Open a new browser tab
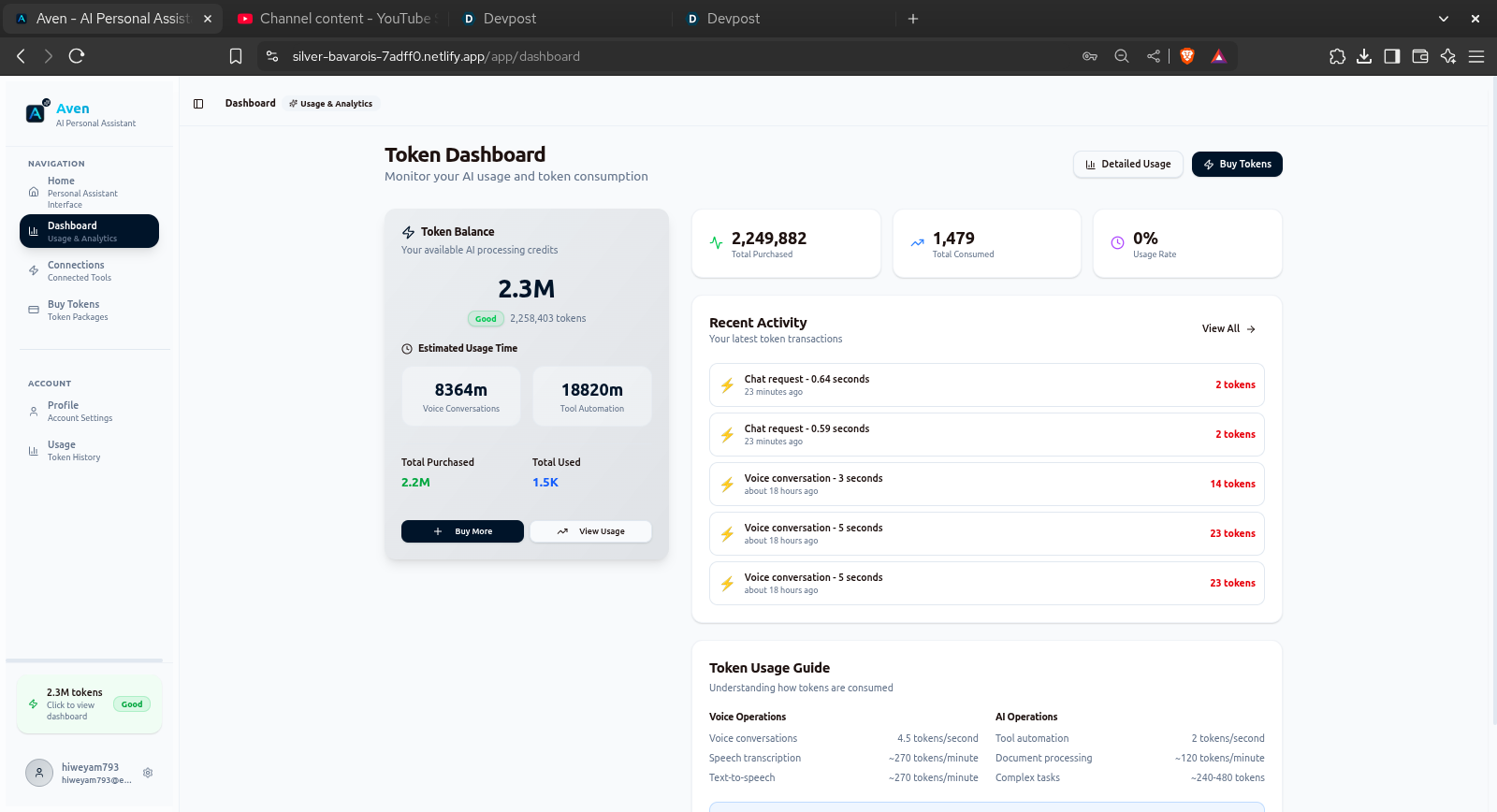This screenshot has height=812, width=1497. tap(913, 18)
